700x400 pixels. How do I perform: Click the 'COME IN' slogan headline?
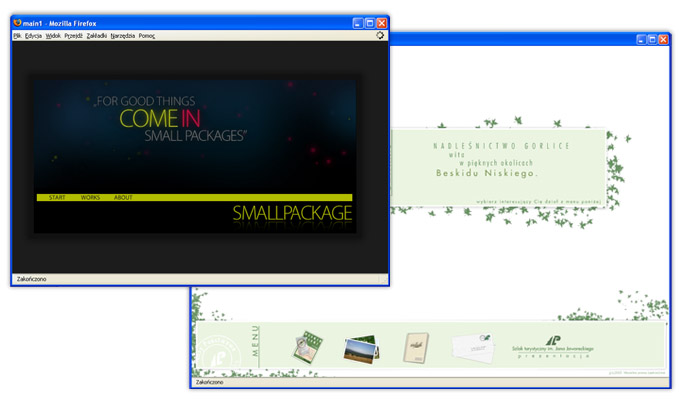pyautogui.click(x=160, y=118)
